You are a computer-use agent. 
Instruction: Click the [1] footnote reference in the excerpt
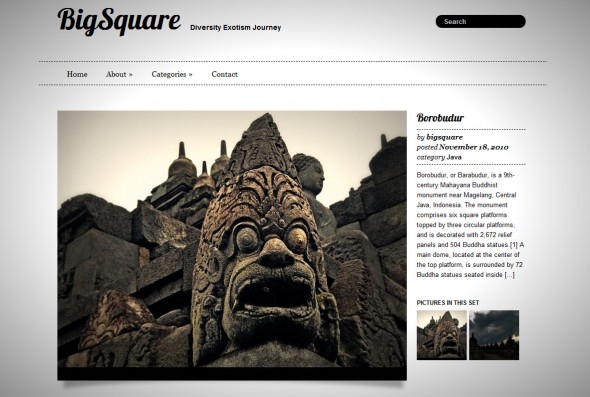pos(514,245)
